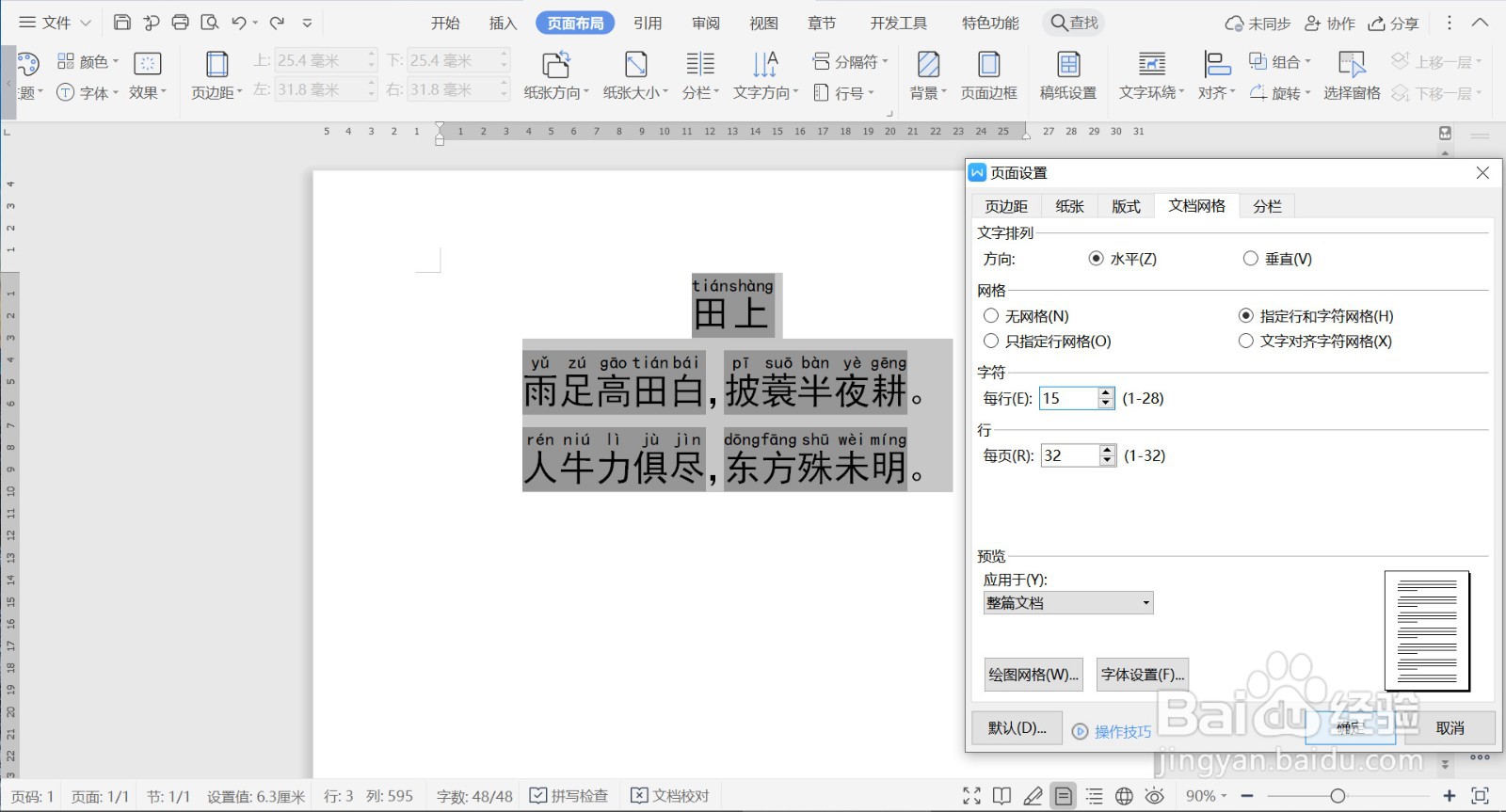This screenshot has width=1506, height=812.
Task: Click the 每行(E) characters per line field
Action: click(x=1068, y=398)
